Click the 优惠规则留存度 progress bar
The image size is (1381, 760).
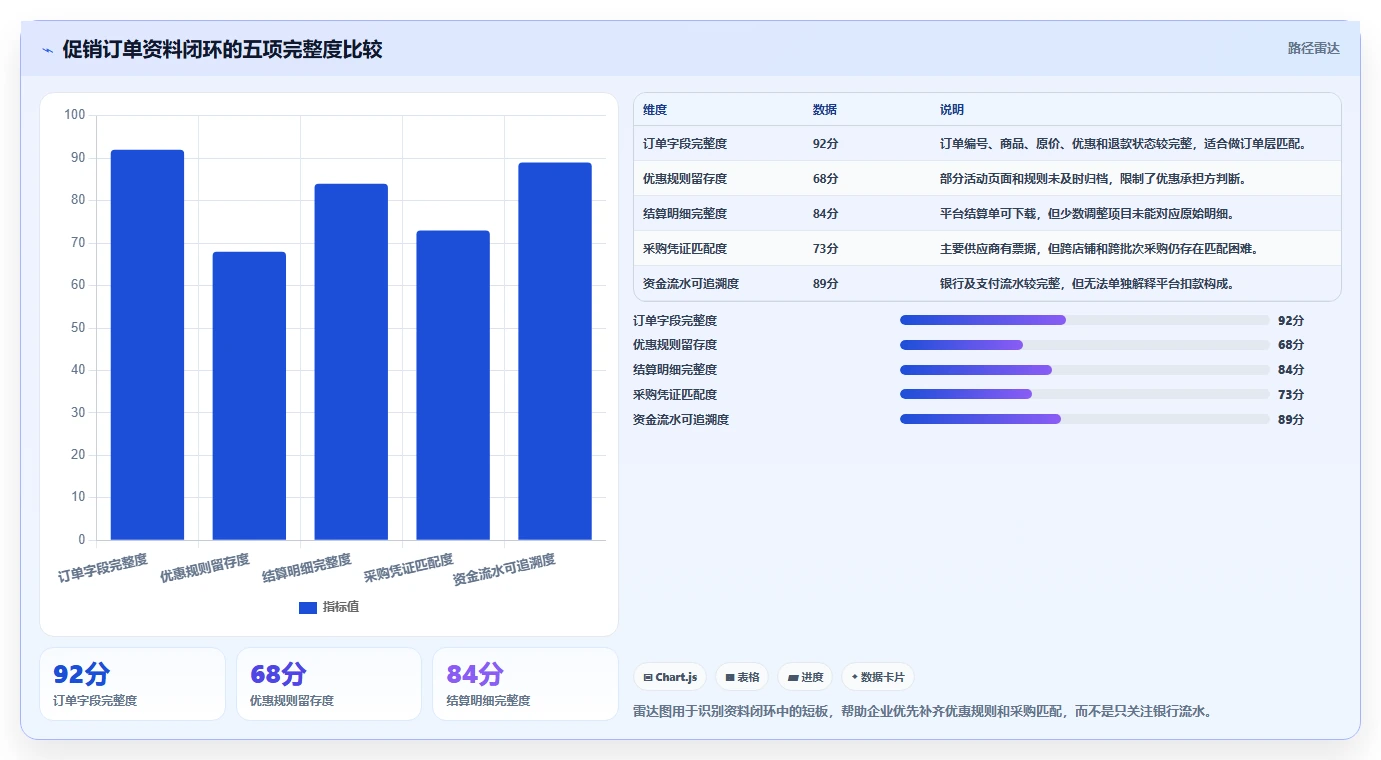pos(1084,345)
